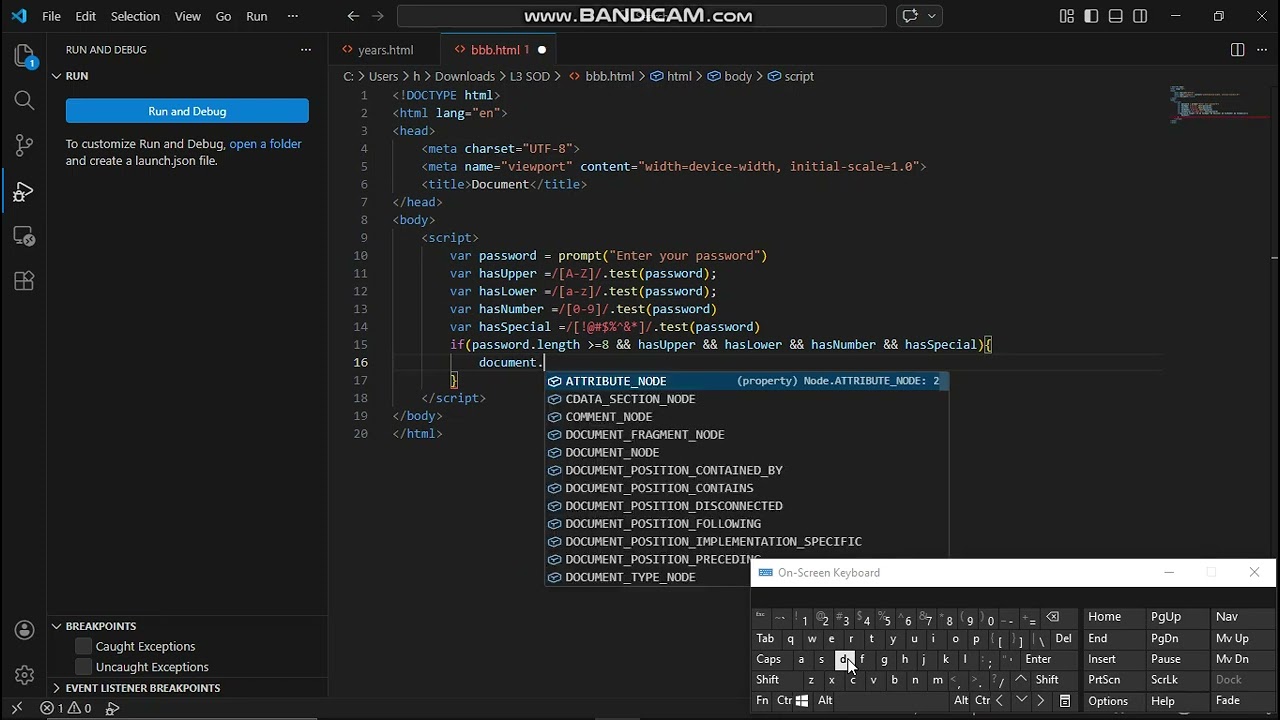
Task: Open the View menu
Action: pyautogui.click(x=187, y=16)
